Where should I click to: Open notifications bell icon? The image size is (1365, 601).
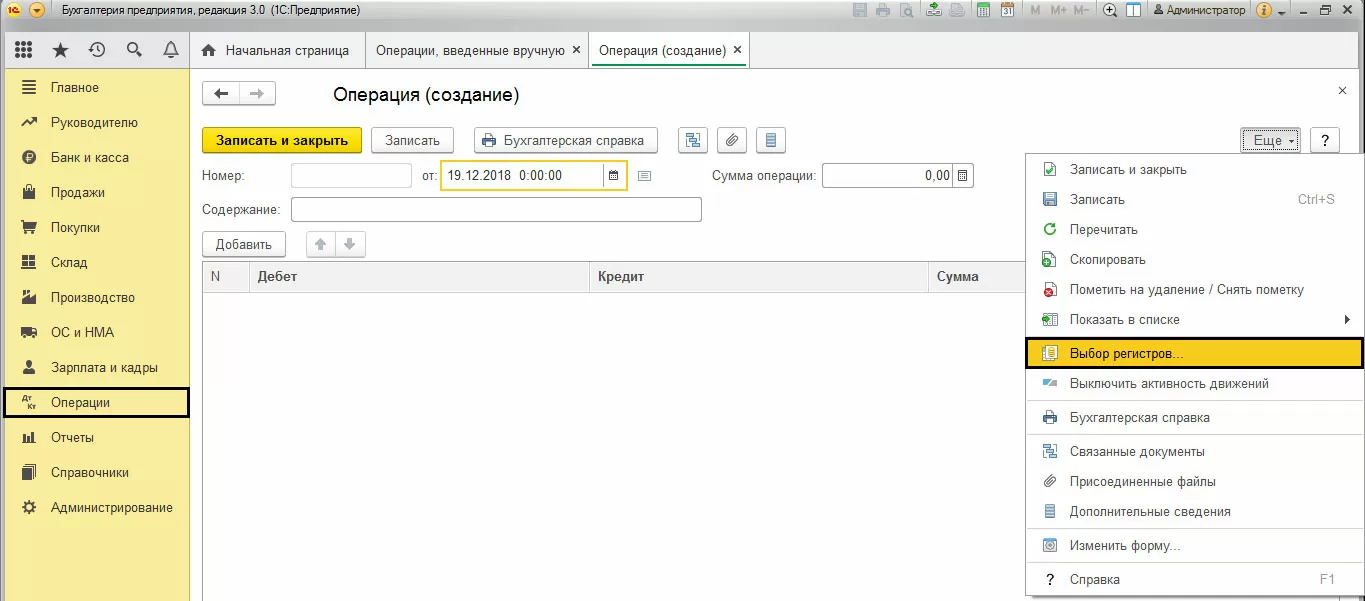click(x=170, y=49)
